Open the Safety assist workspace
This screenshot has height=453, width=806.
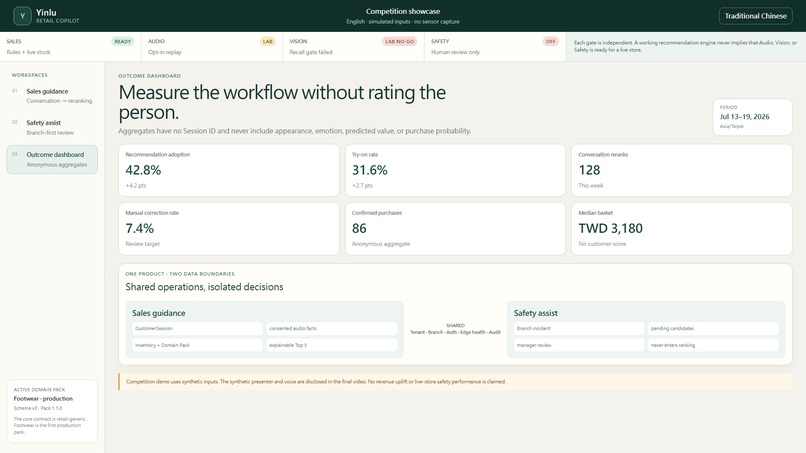[52, 127]
